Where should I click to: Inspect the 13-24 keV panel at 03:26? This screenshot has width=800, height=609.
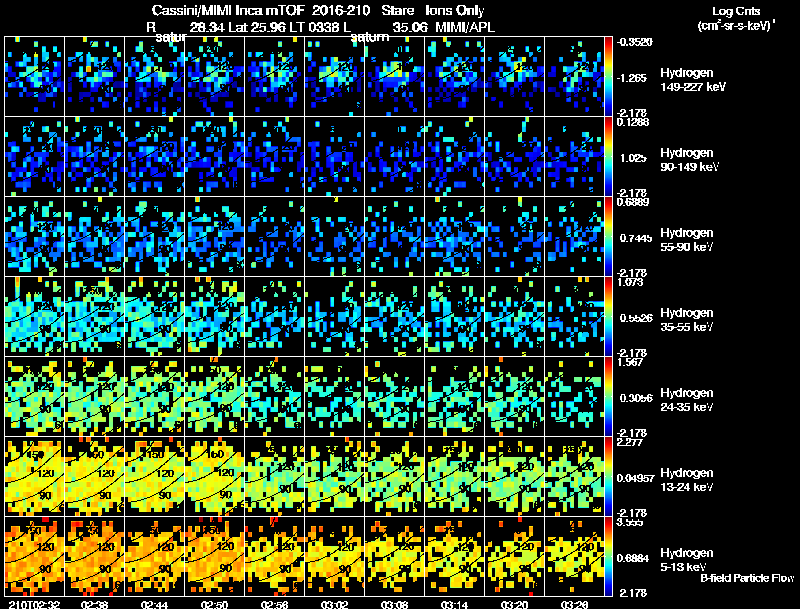tap(574, 476)
